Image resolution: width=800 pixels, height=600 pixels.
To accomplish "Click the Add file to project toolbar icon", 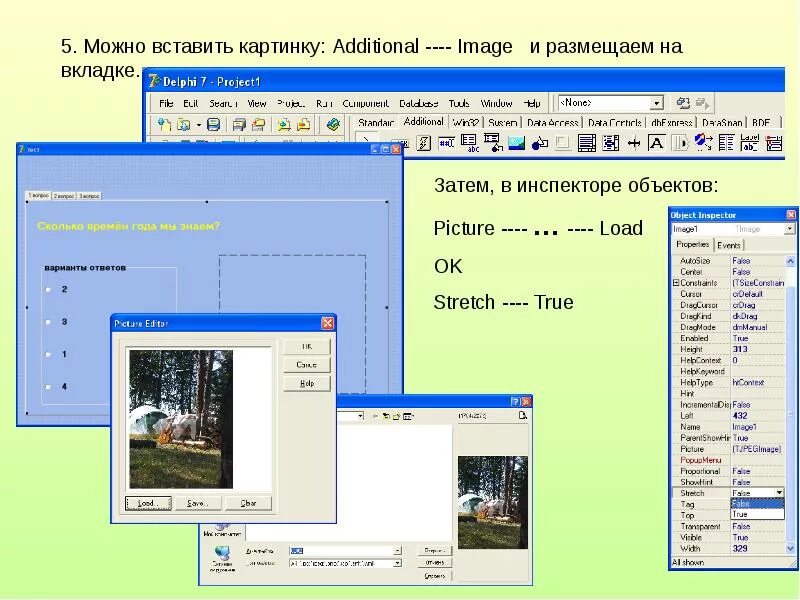I will pyautogui.click(x=284, y=124).
